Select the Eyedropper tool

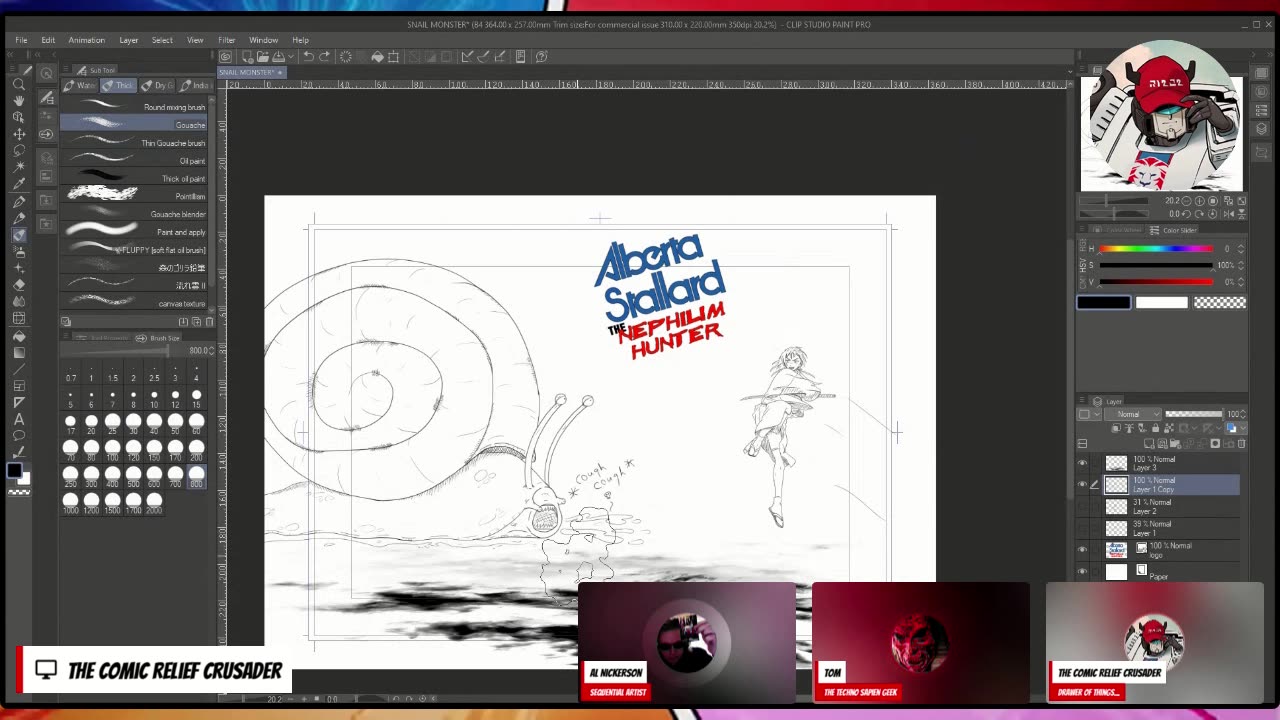pos(19,185)
